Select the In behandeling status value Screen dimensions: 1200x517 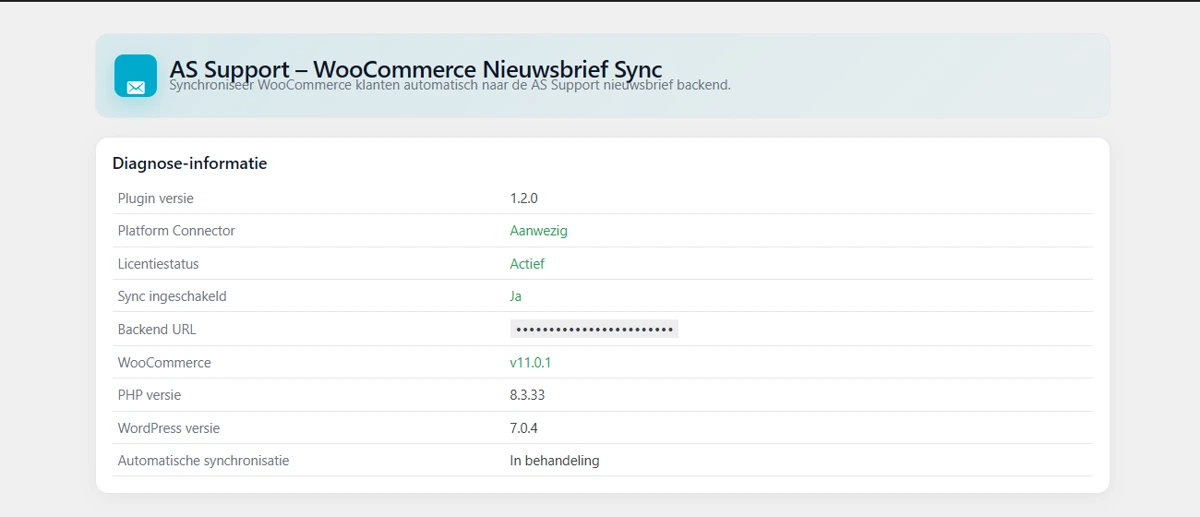click(x=555, y=461)
